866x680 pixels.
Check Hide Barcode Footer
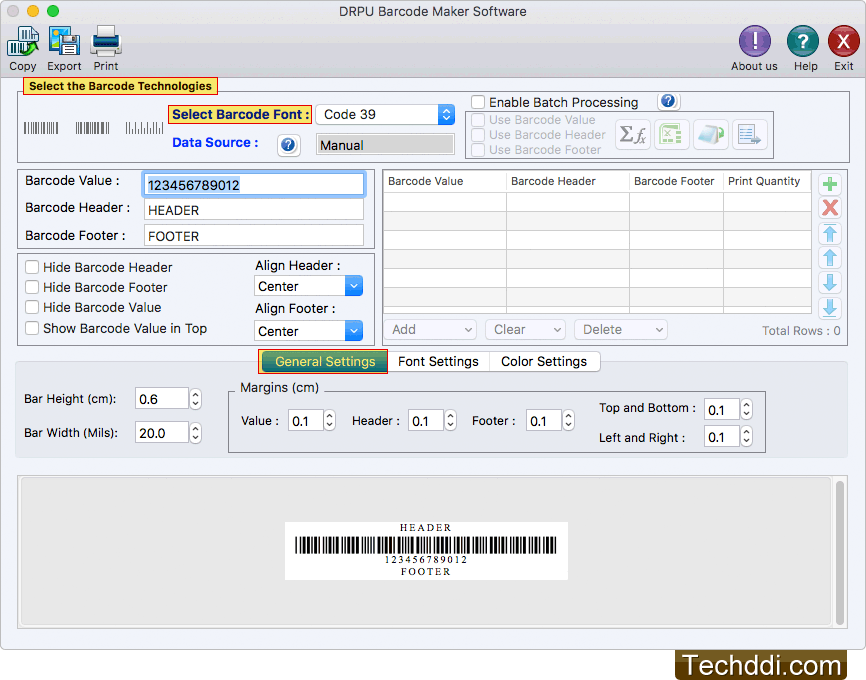coord(32,287)
